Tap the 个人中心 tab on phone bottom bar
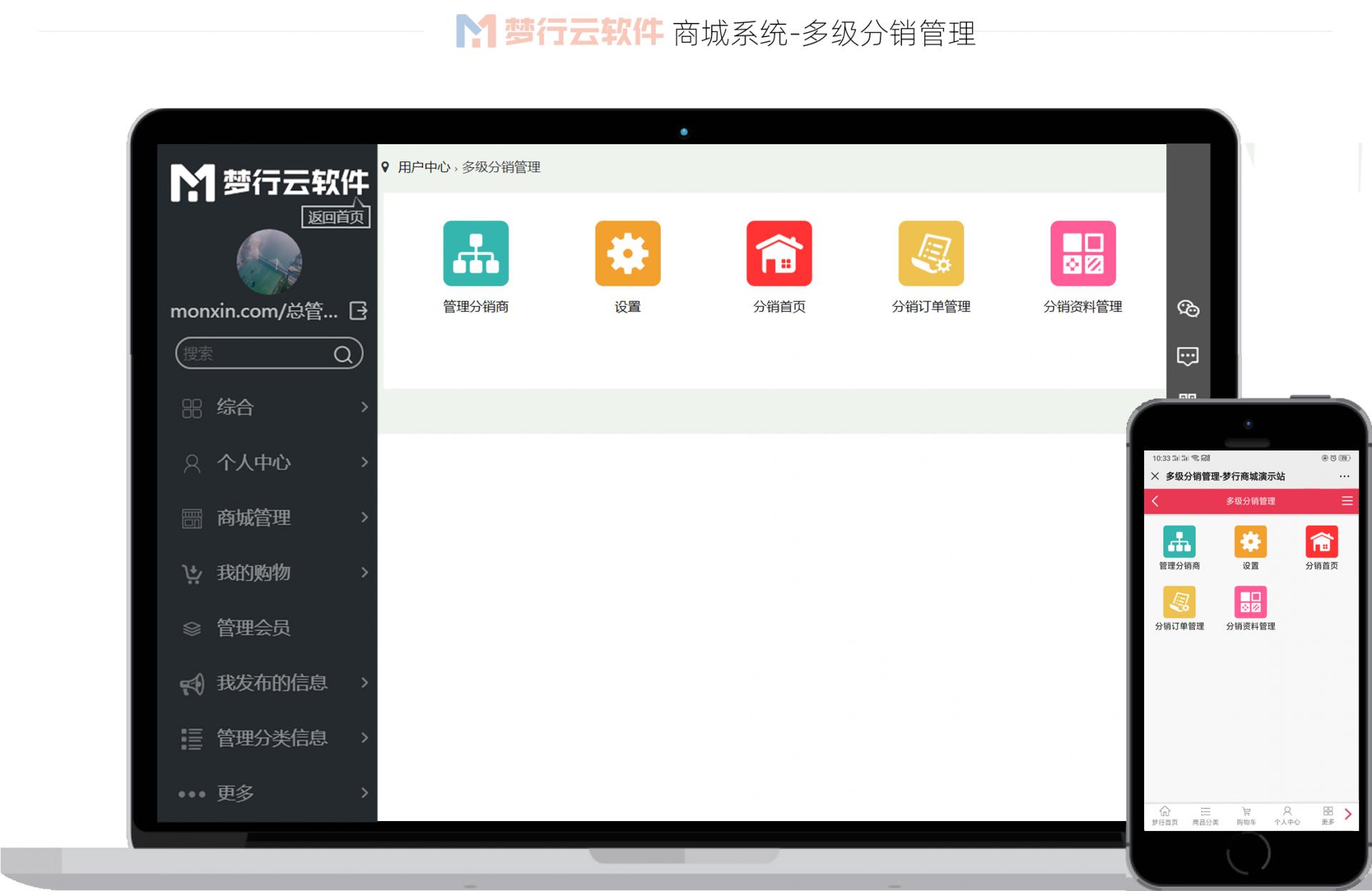Screen dimensions: 1372x891 pos(1287,815)
